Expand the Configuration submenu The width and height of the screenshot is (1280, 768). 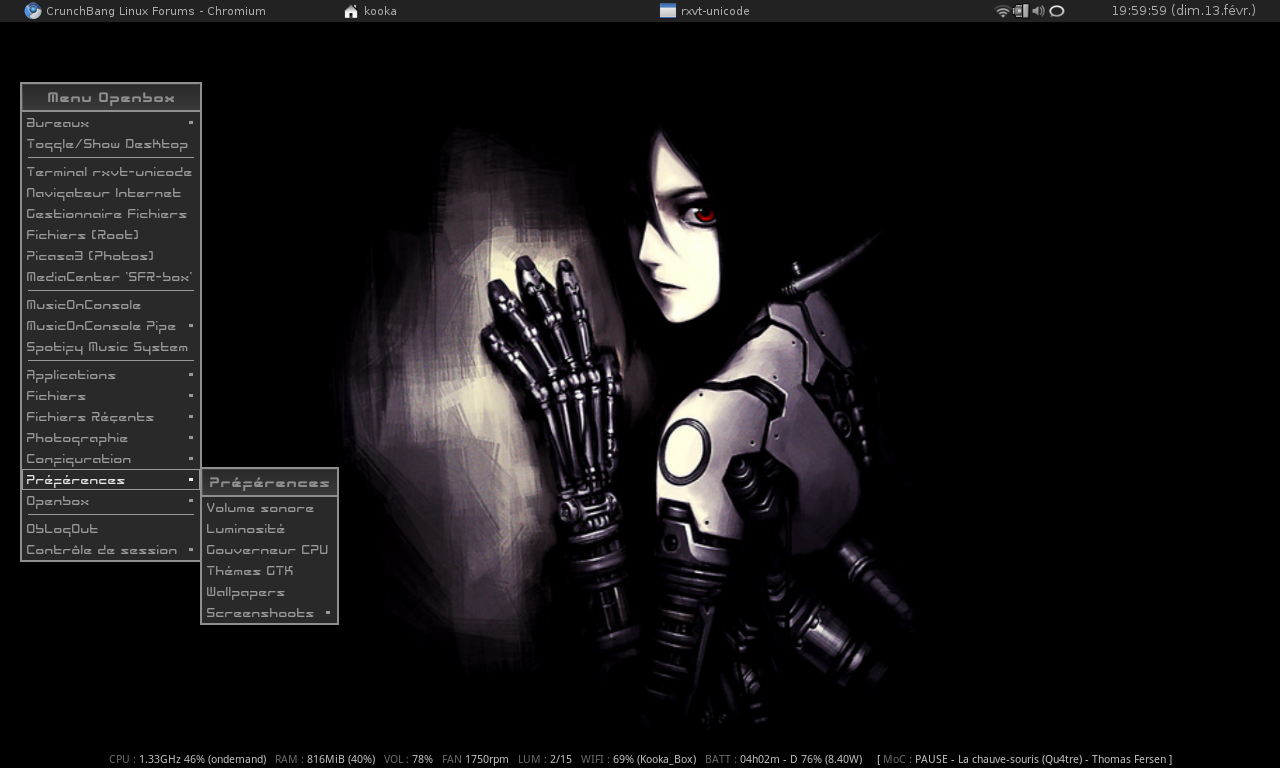[x=111, y=459]
